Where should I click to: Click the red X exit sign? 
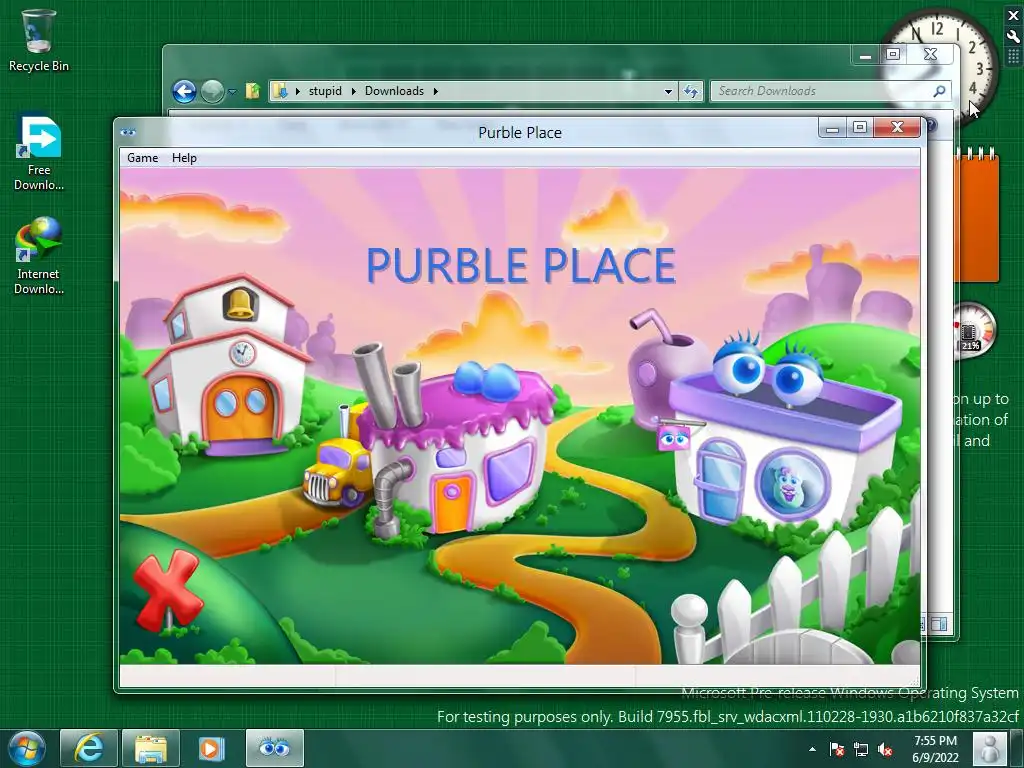coord(167,590)
